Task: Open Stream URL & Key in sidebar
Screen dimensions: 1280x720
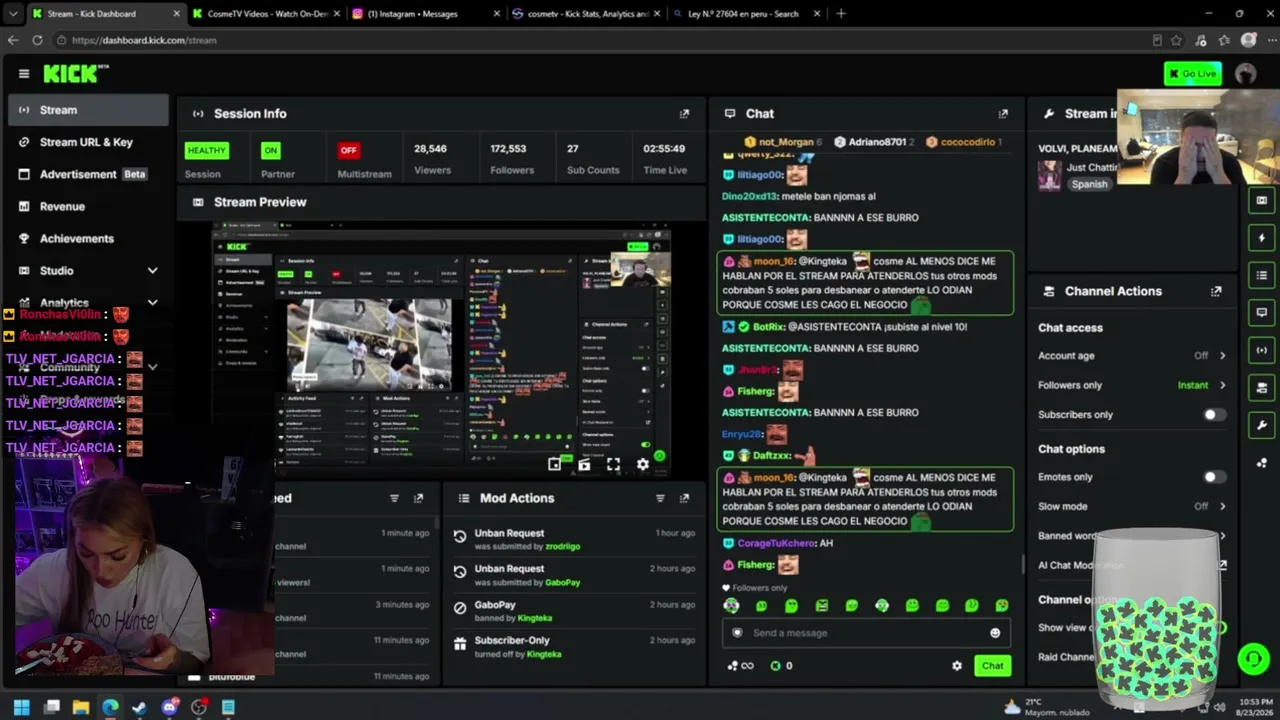Action: (x=88, y=142)
